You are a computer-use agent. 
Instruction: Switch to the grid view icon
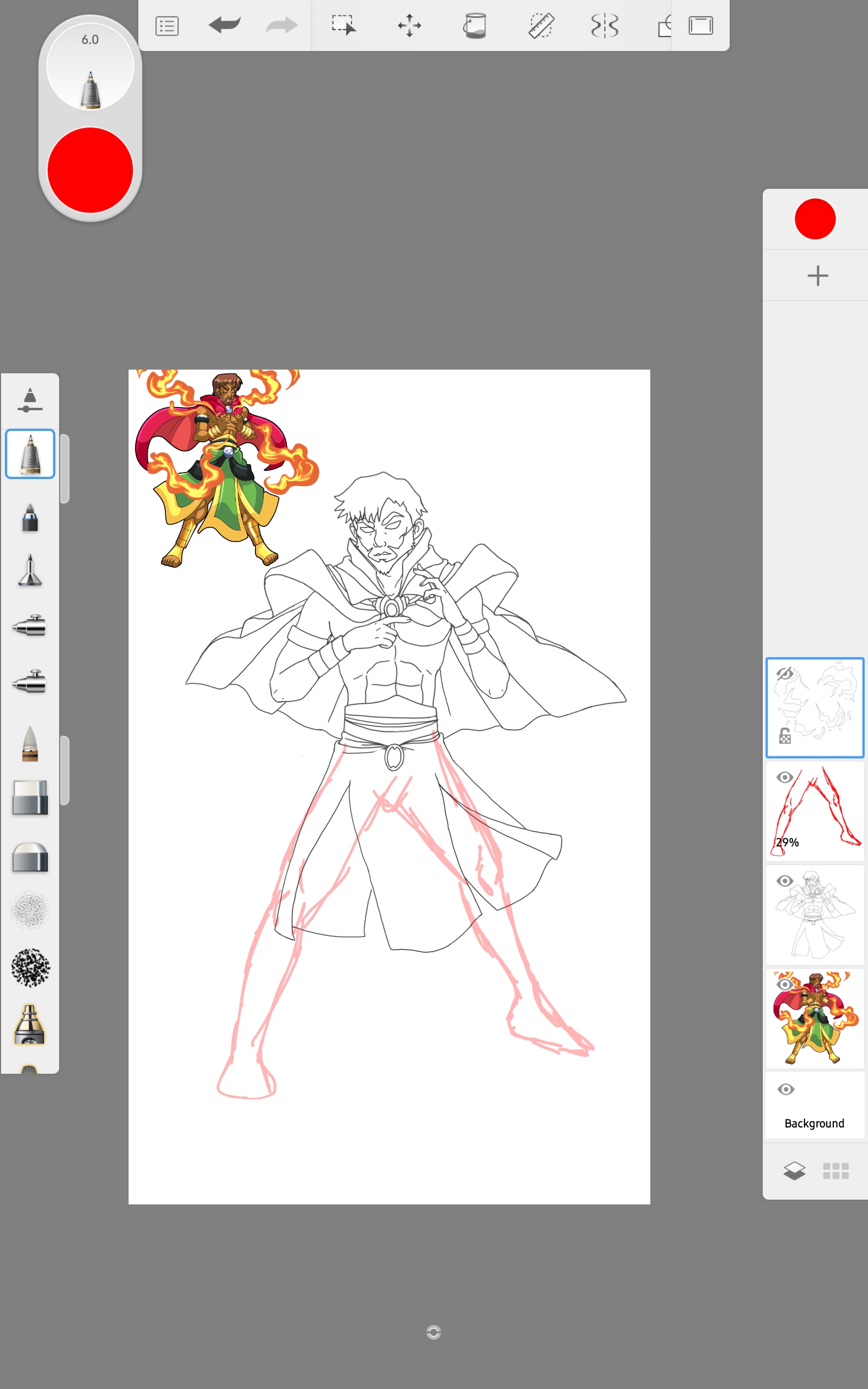click(835, 1170)
